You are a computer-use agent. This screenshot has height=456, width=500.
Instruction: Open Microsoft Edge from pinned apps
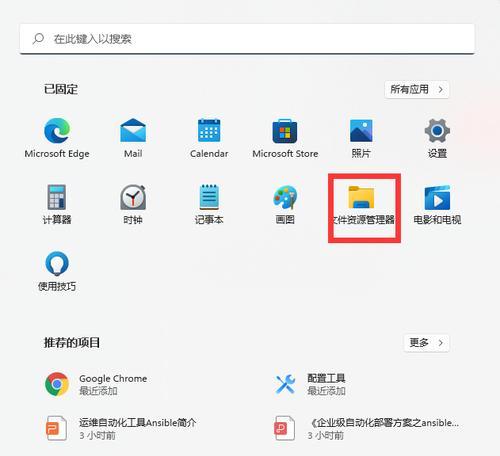coord(57,137)
